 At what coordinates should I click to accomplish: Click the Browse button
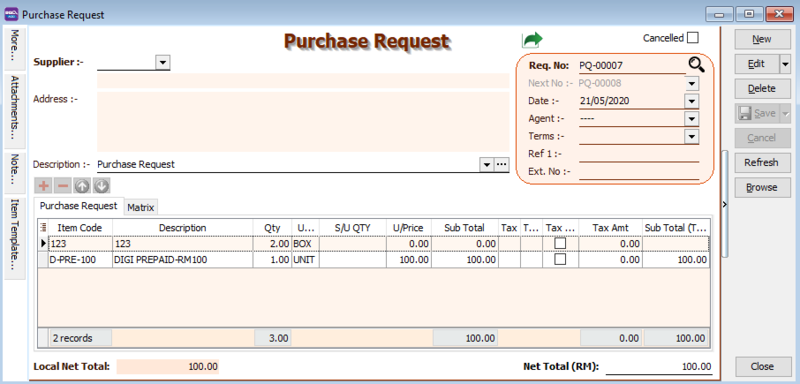click(762, 187)
